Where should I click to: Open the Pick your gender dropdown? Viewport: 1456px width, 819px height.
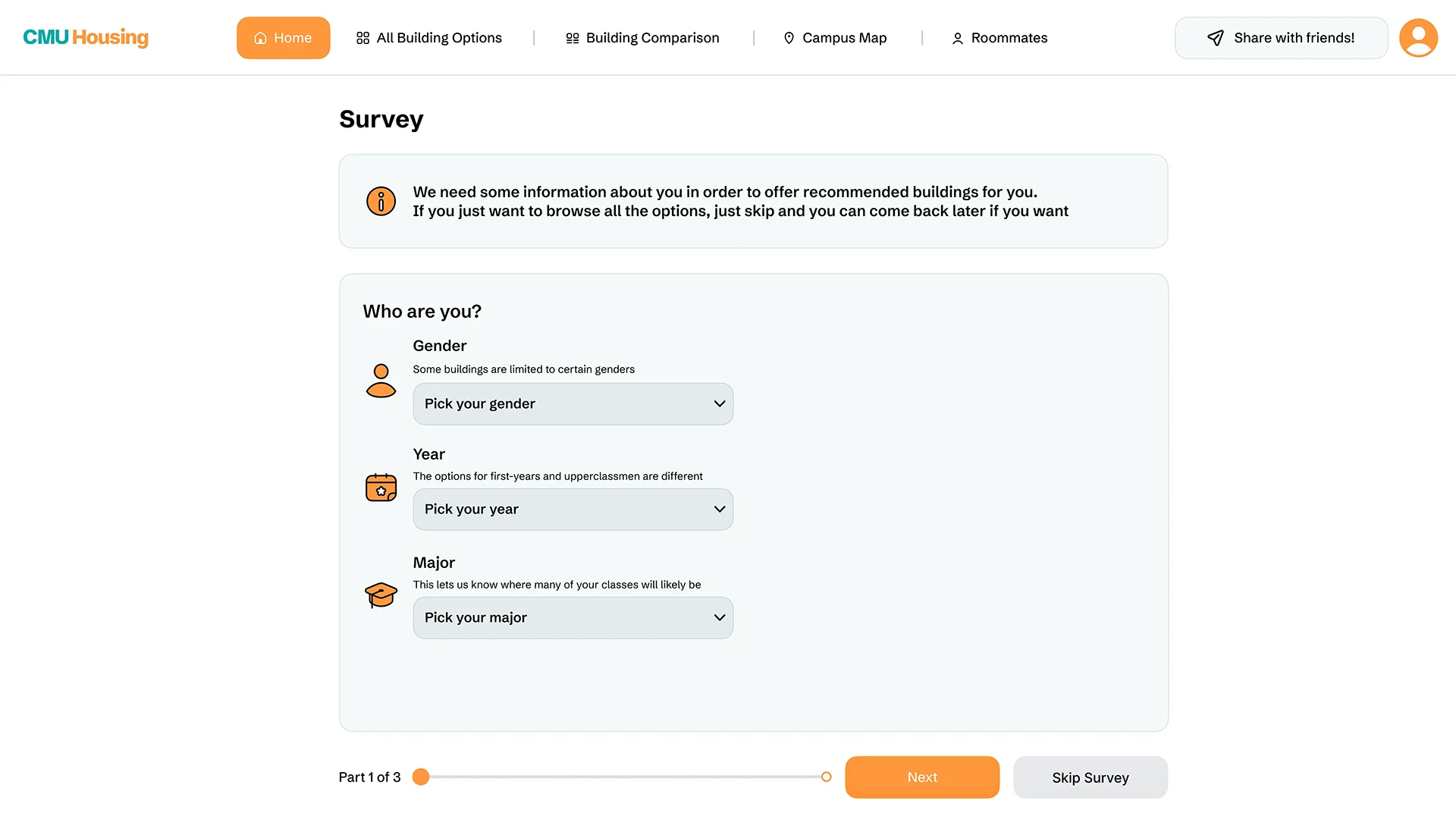573,403
